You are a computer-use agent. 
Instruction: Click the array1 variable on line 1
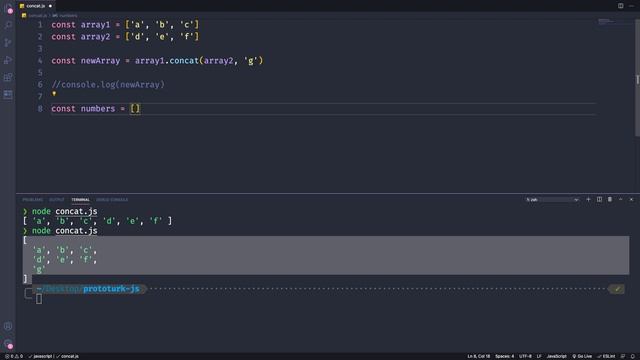(x=95, y=25)
